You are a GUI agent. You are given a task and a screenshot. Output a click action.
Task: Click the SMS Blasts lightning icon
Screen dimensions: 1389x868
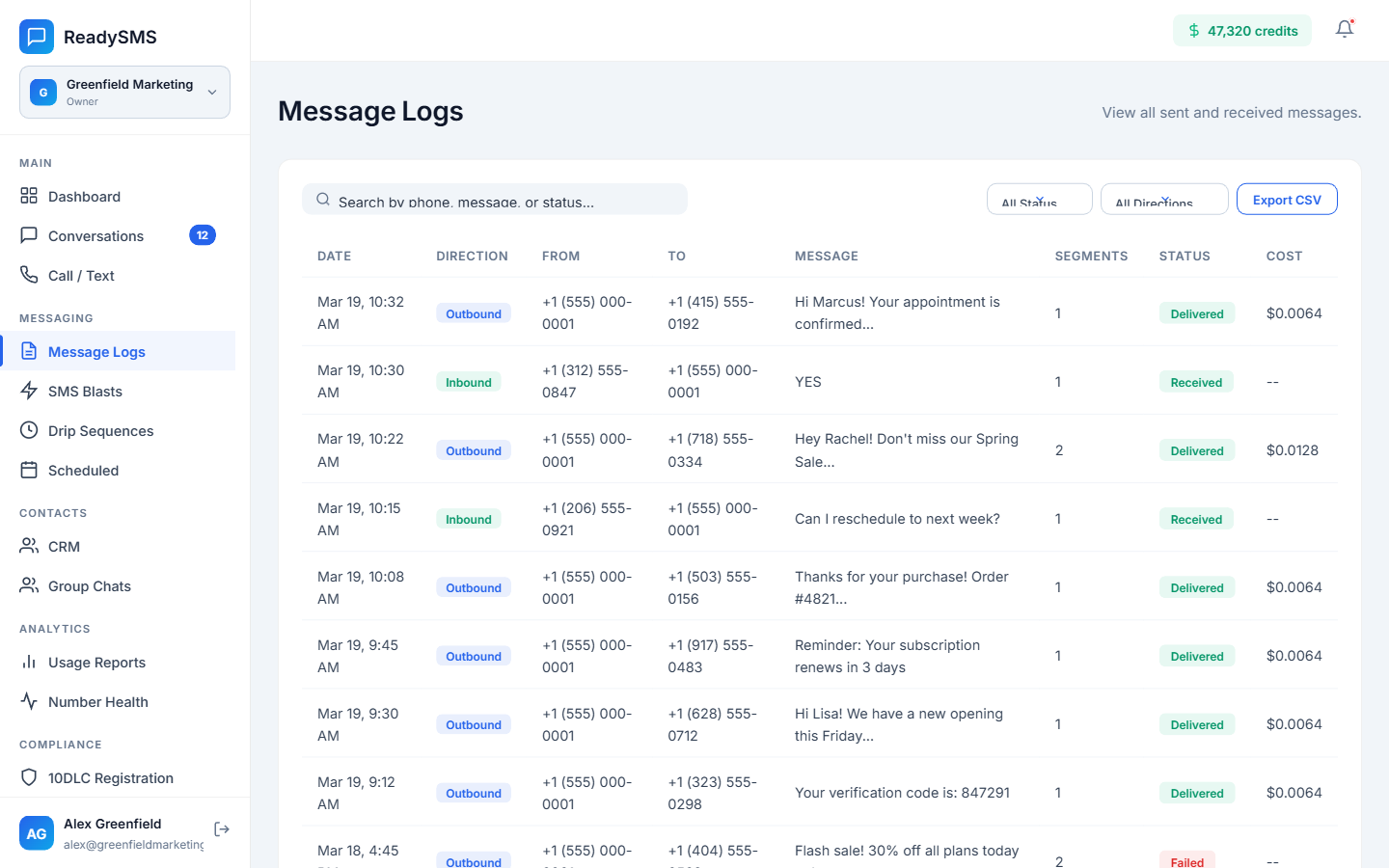tap(29, 391)
